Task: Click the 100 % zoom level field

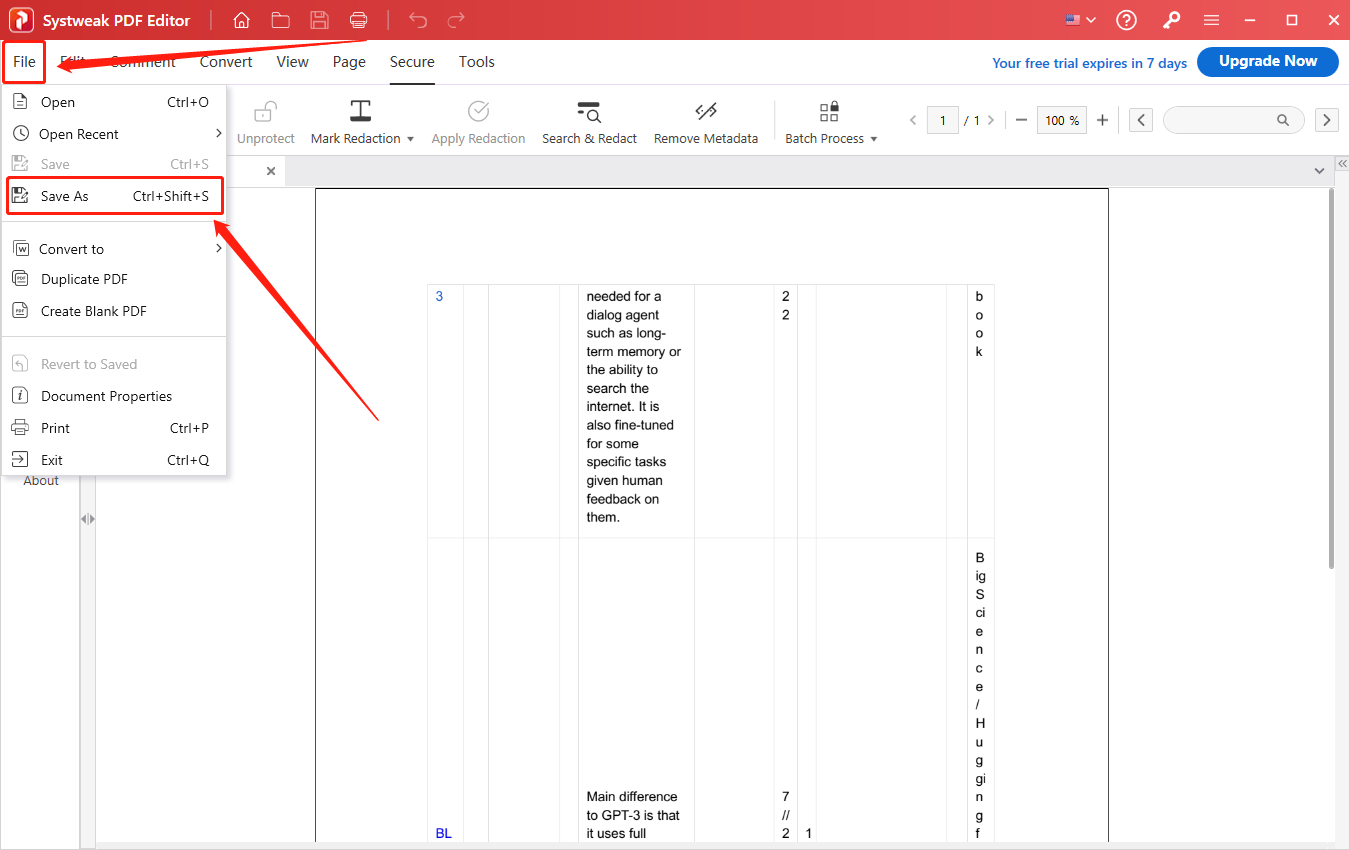Action: [1062, 120]
